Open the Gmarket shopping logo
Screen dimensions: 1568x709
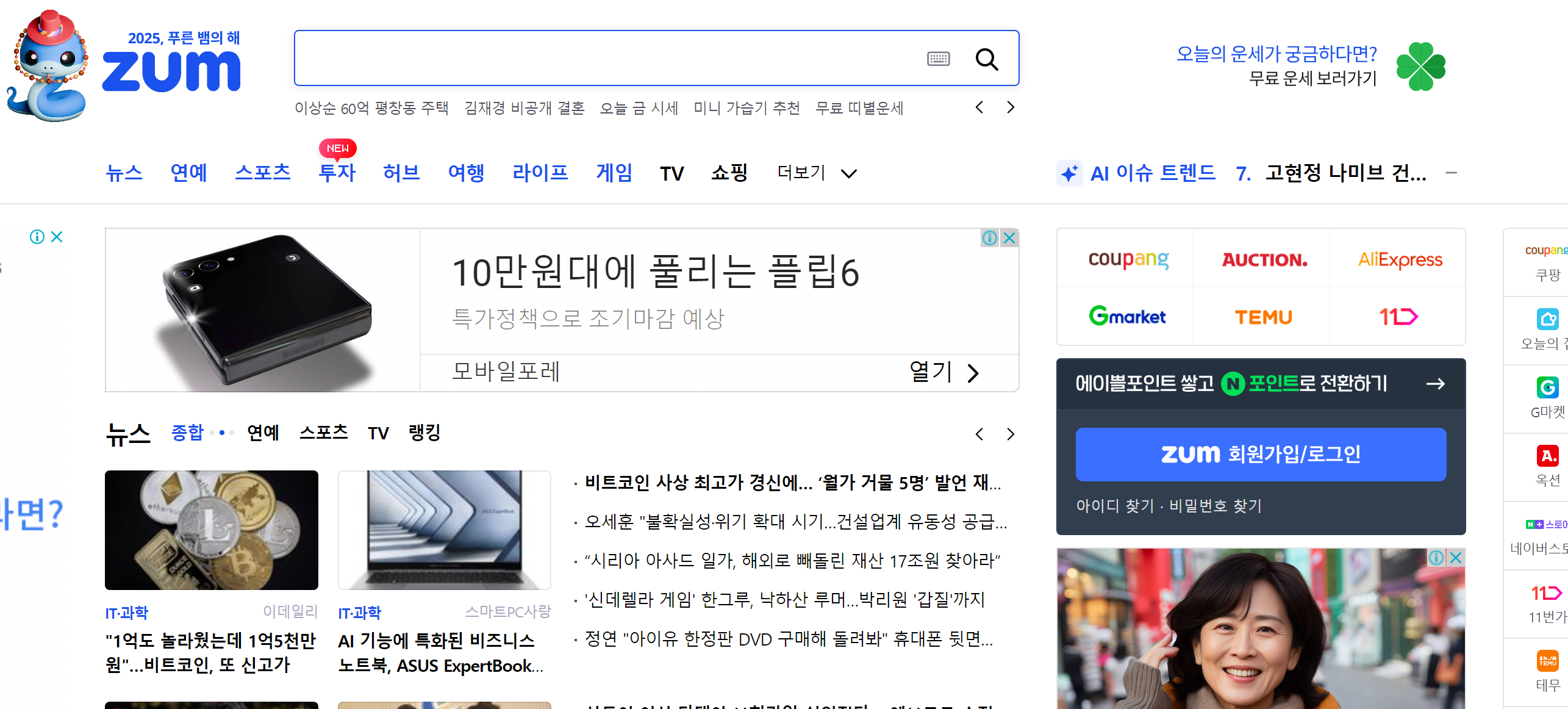click(x=1126, y=317)
